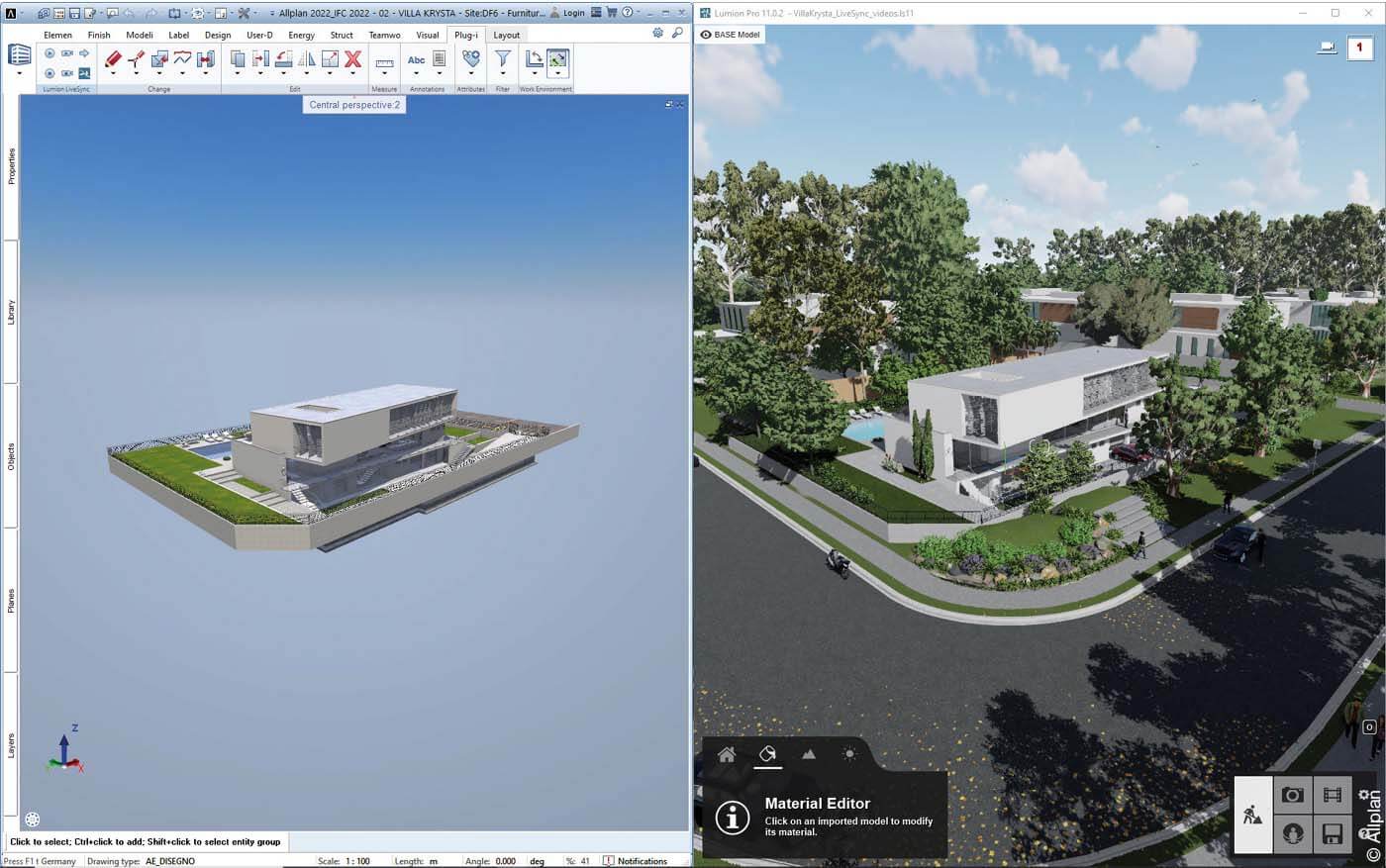Click the Allplan save icon in quick access bar
The image size is (1386, 868).
pyautogui.click(x=75, y=13)
